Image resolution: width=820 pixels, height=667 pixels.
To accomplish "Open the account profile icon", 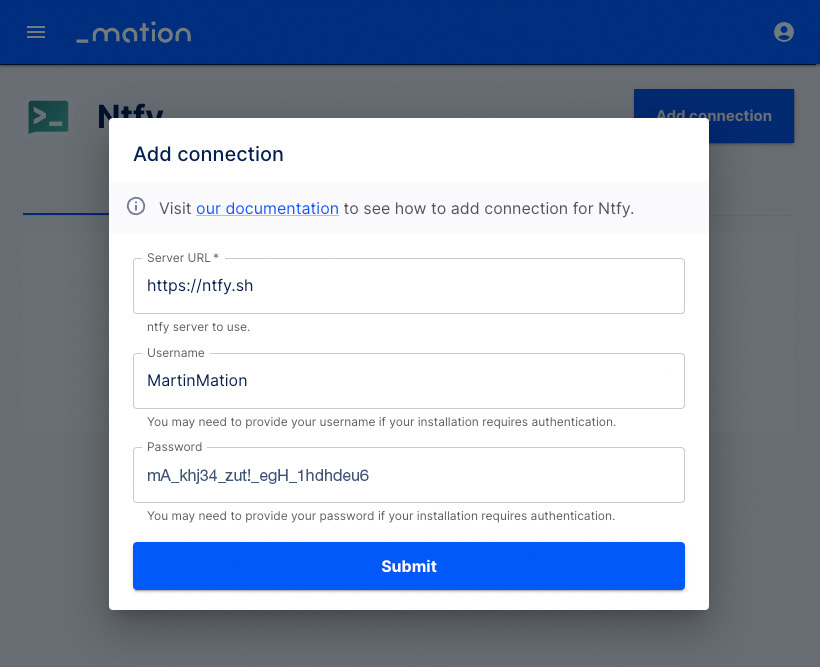I will click(x=783, y=32).
